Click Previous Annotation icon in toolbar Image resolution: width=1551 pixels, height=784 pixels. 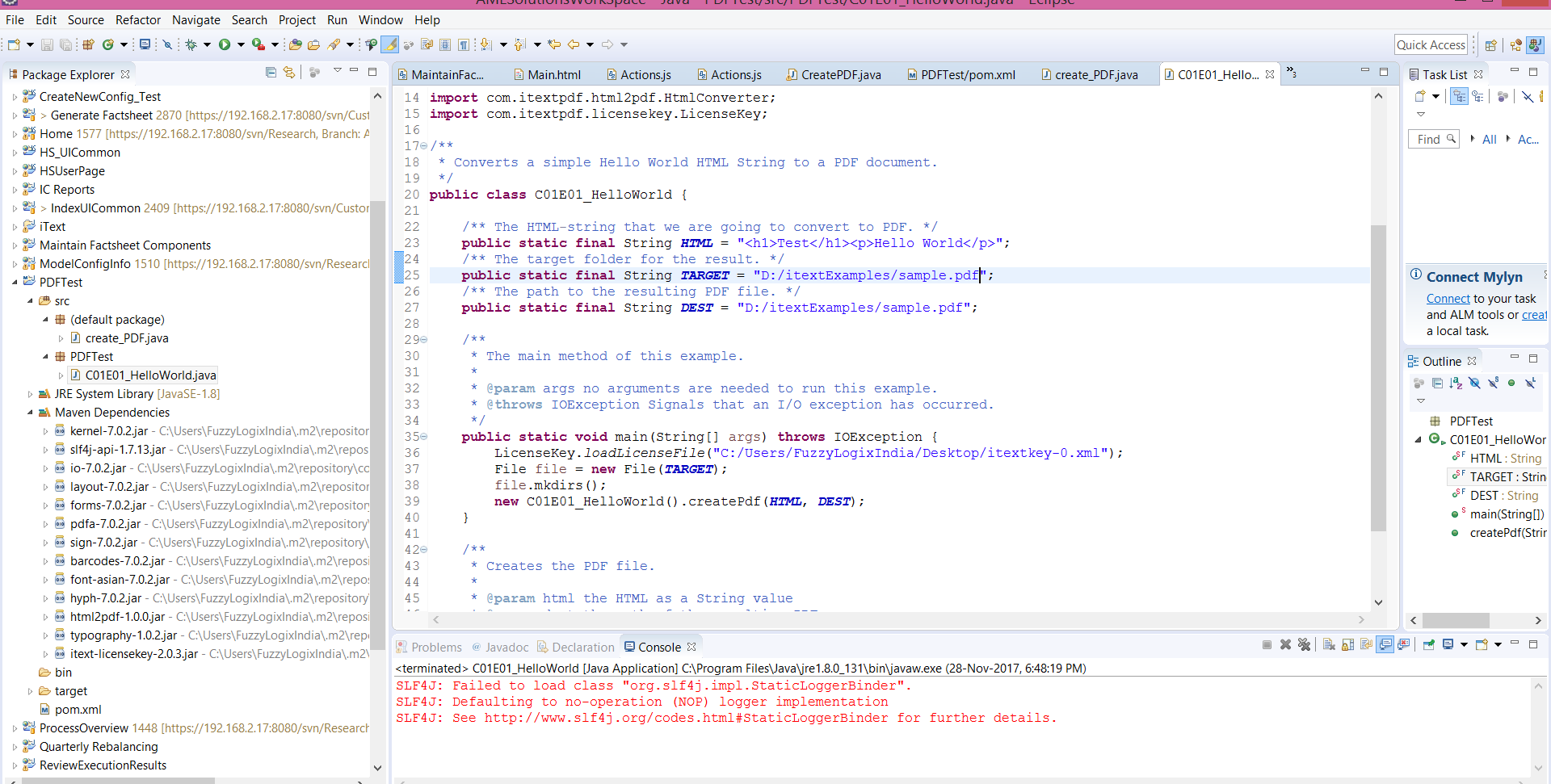coord(520,44)
